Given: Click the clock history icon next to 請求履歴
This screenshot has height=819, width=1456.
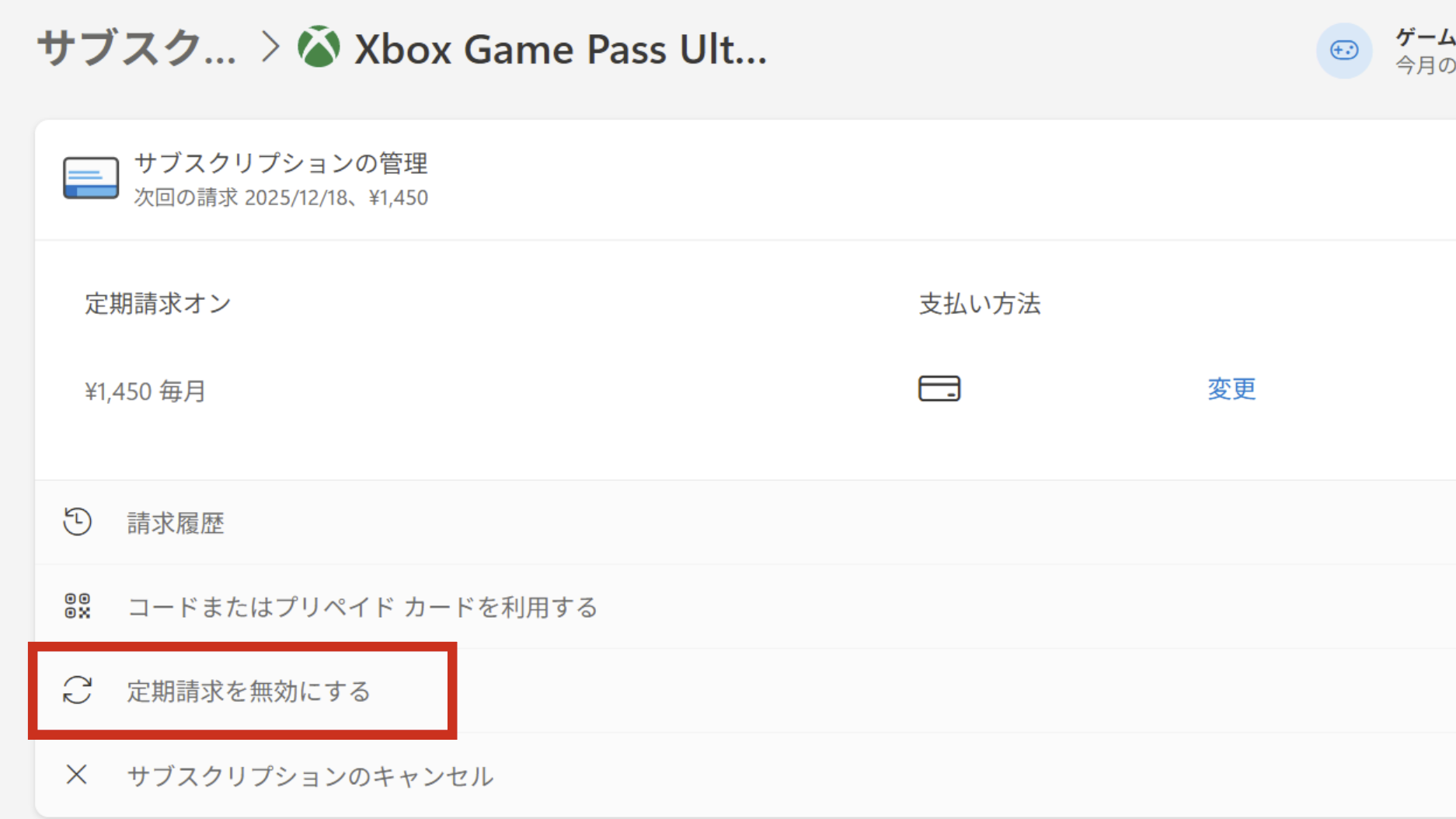Looking at the screenshot, I should (x=77, y=522).
